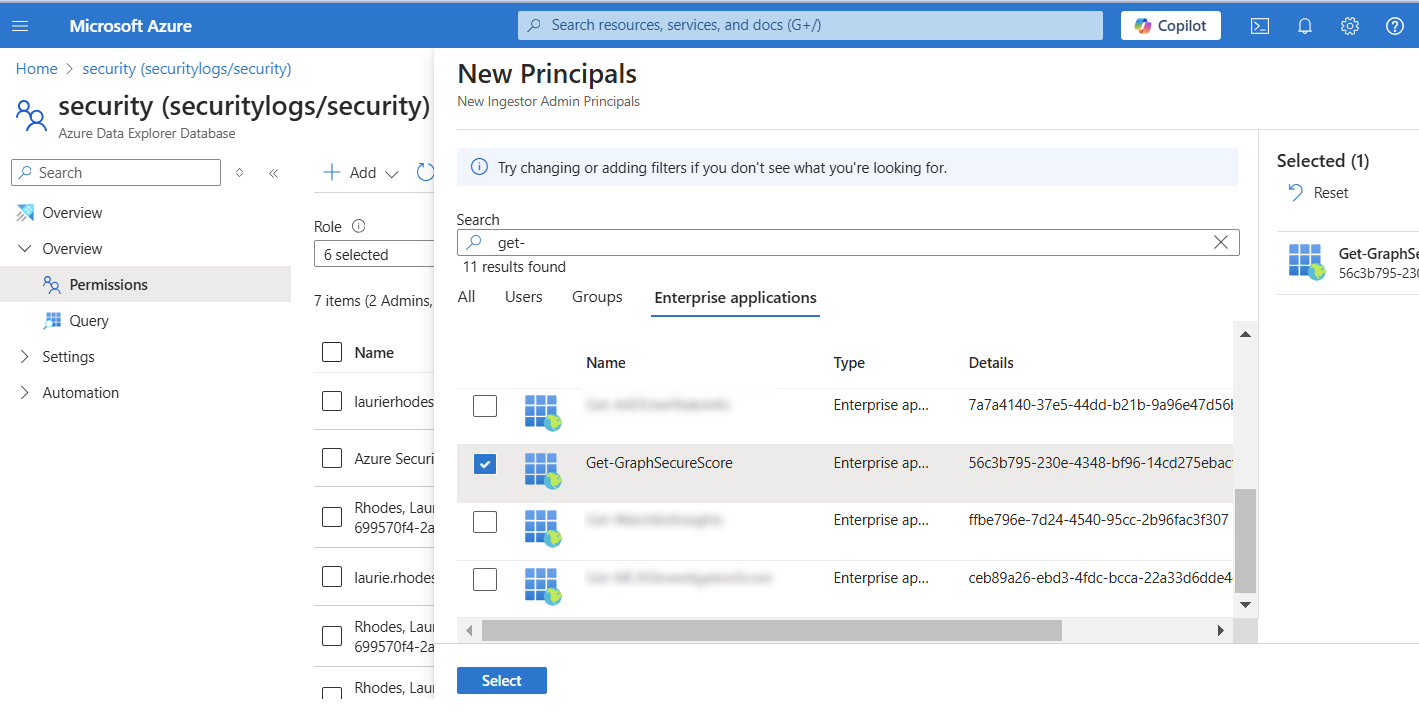The height and width of the screenshot is (717, 1419).
Task: Check the box for the row with ID 7a7a4140
Action: point(485,406)
